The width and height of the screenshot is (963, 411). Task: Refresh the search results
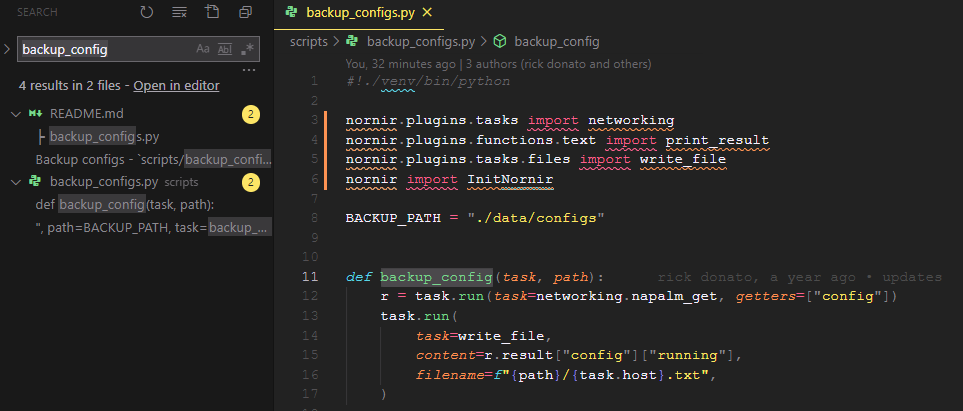click(146, 12)
